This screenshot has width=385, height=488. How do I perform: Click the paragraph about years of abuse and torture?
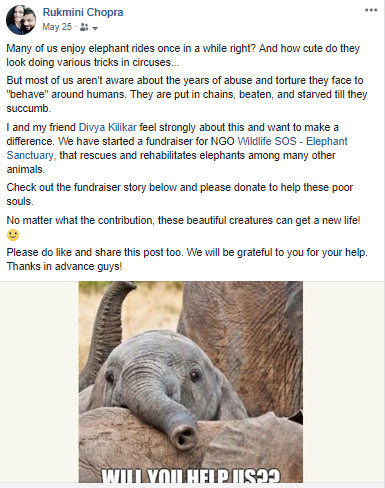187,94
